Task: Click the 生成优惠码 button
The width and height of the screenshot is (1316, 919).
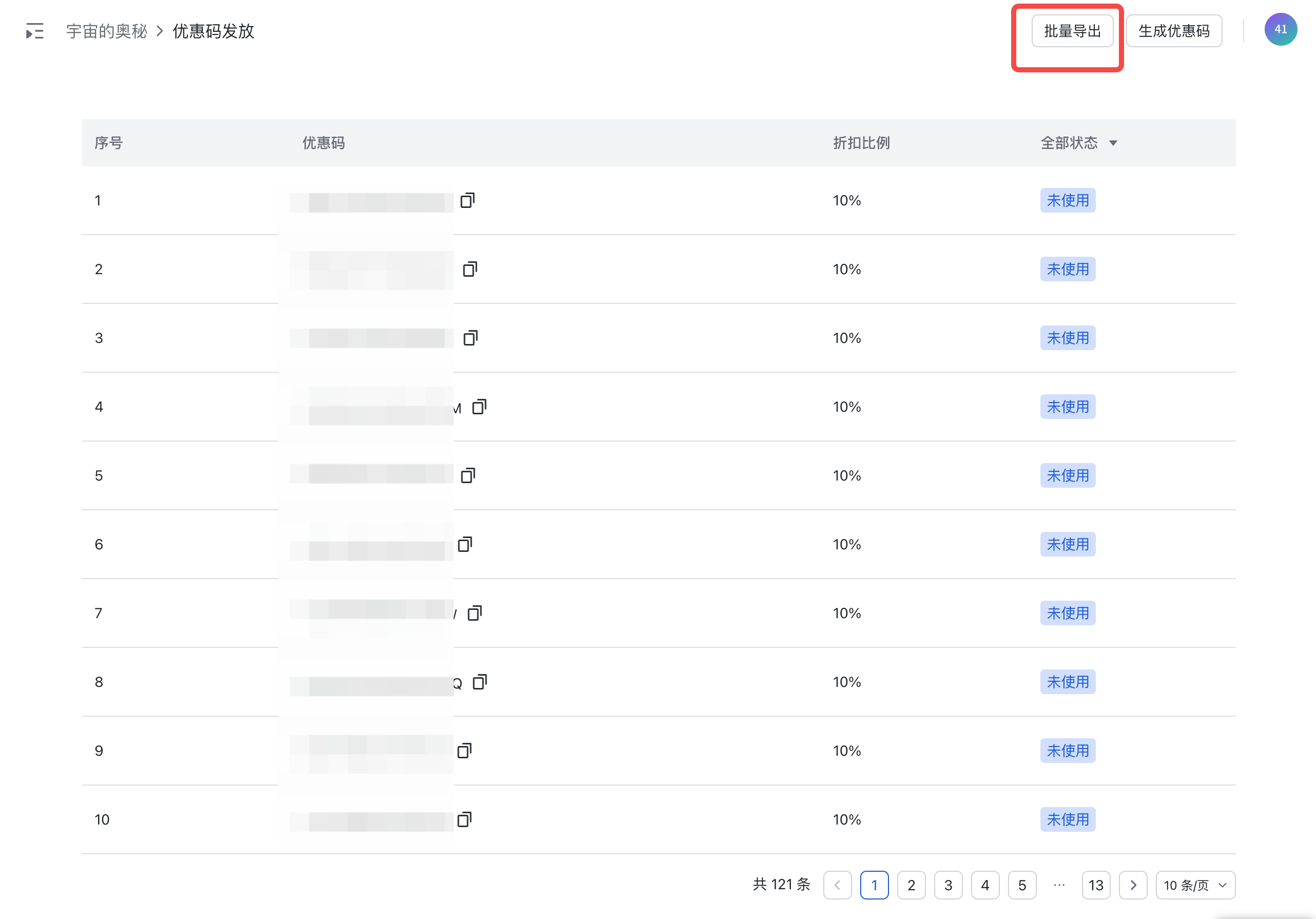Action: (x=1173, y=31)
